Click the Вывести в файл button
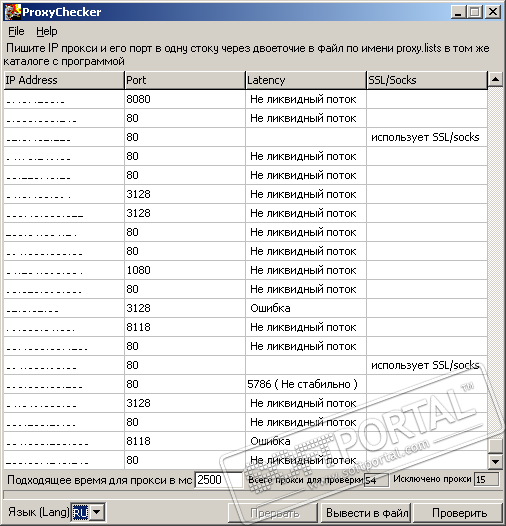The image size is (506, 526). coord(366,513)
